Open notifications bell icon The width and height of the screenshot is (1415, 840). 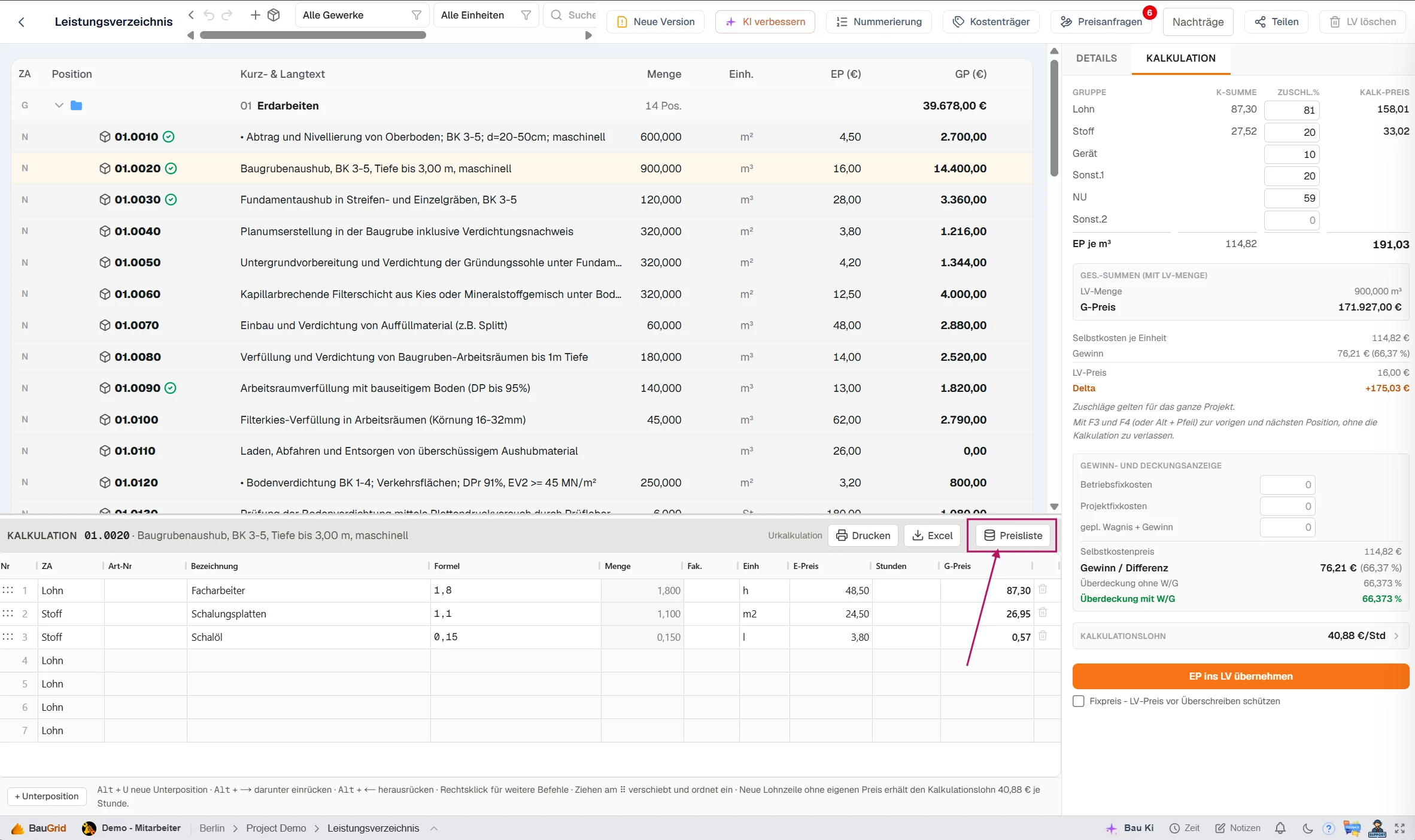1280,828
